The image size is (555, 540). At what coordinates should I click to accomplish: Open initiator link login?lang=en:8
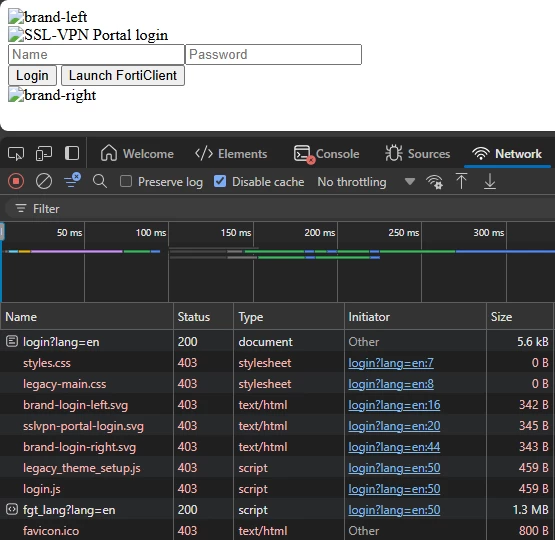click(391, 384)
